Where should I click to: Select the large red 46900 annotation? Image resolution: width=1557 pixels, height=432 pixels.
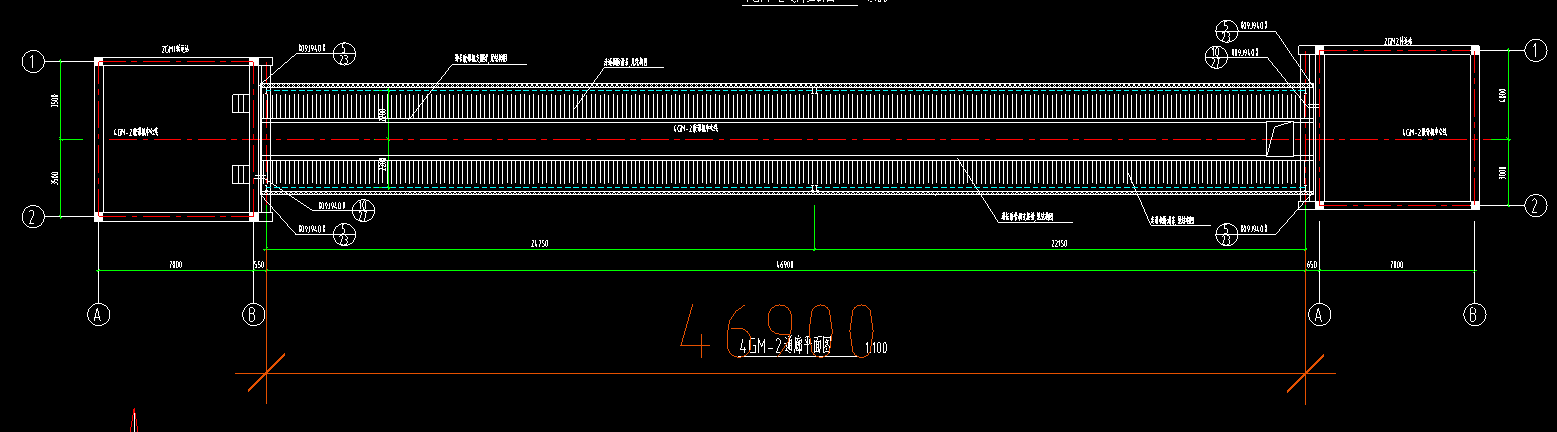[778, 330]
